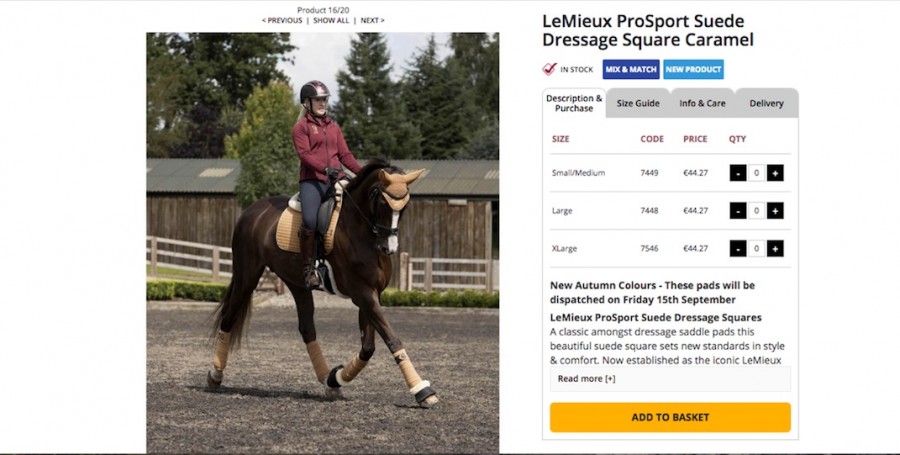
Task: Open the Size Guide tab
Action: point(638,103)
